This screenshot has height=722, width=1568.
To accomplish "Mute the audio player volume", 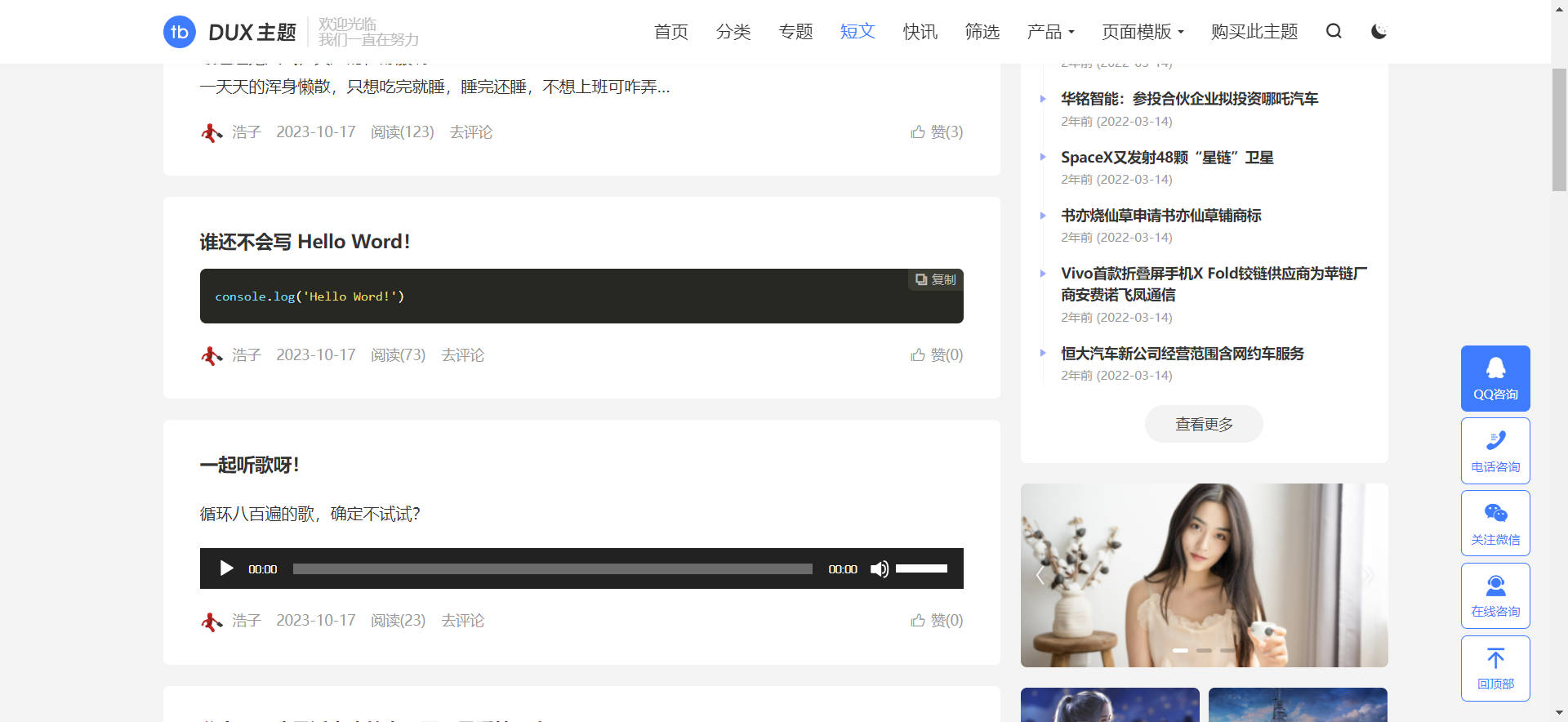I will pos(879,569).
